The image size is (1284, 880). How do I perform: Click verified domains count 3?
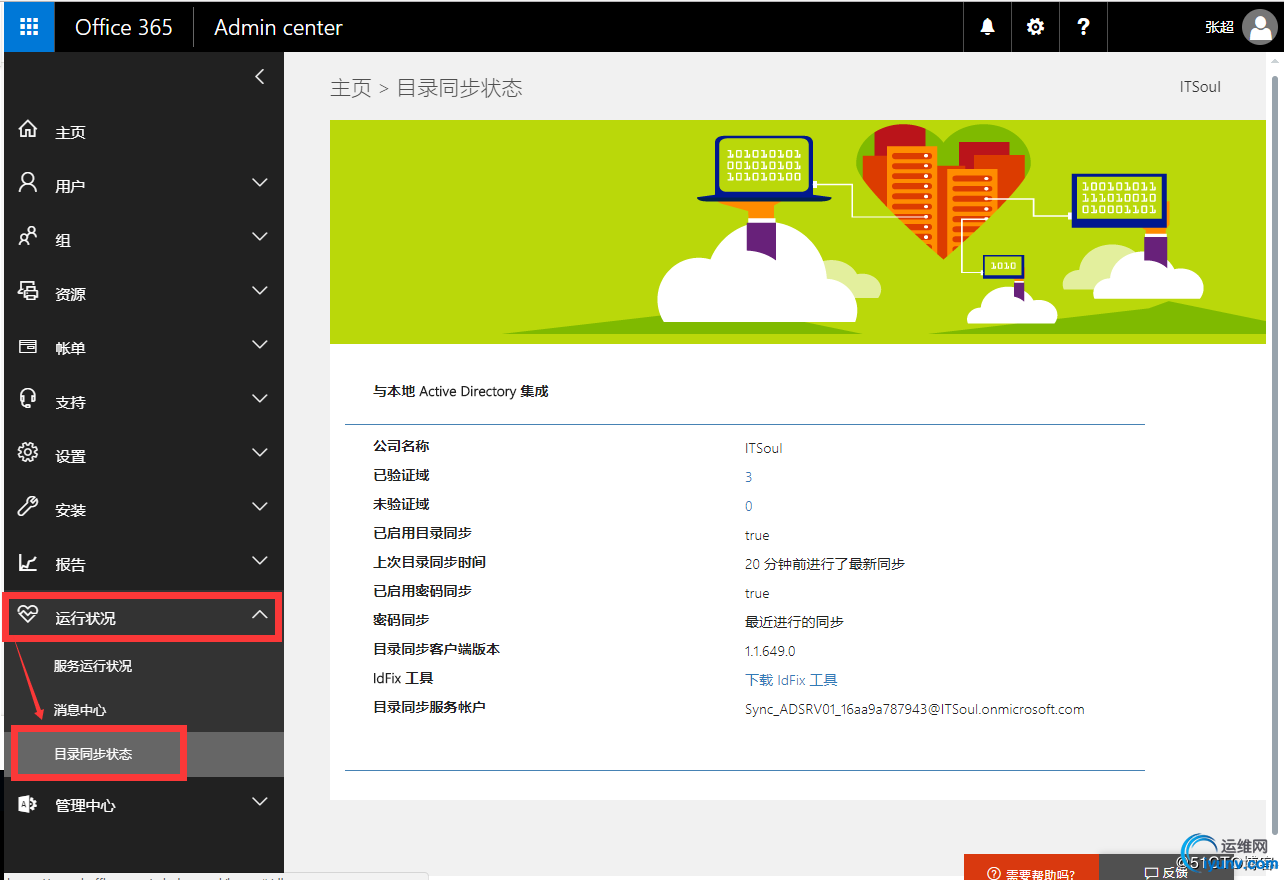click(748, 477)
